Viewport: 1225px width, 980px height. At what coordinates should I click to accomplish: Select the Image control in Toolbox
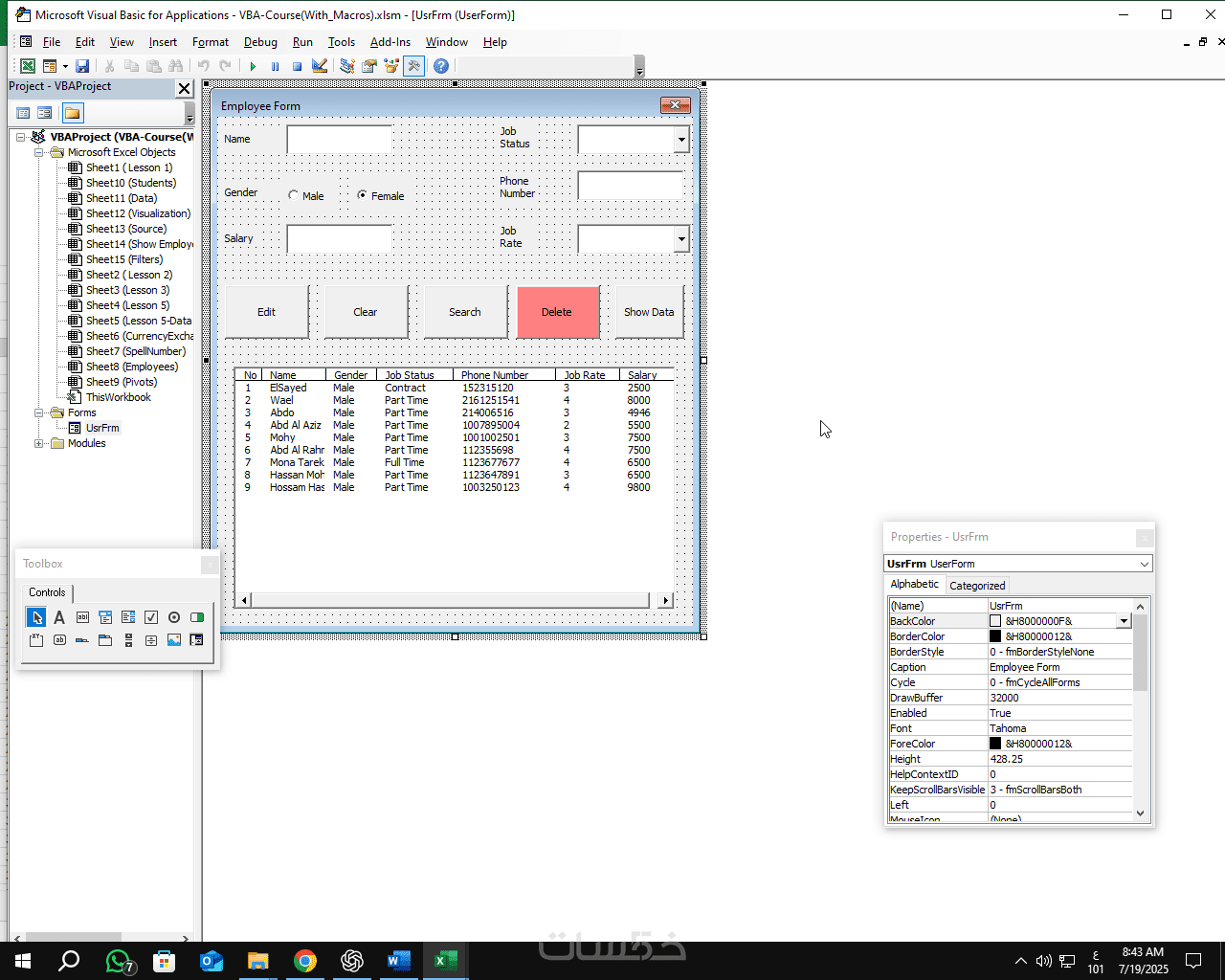click(174, 640)
